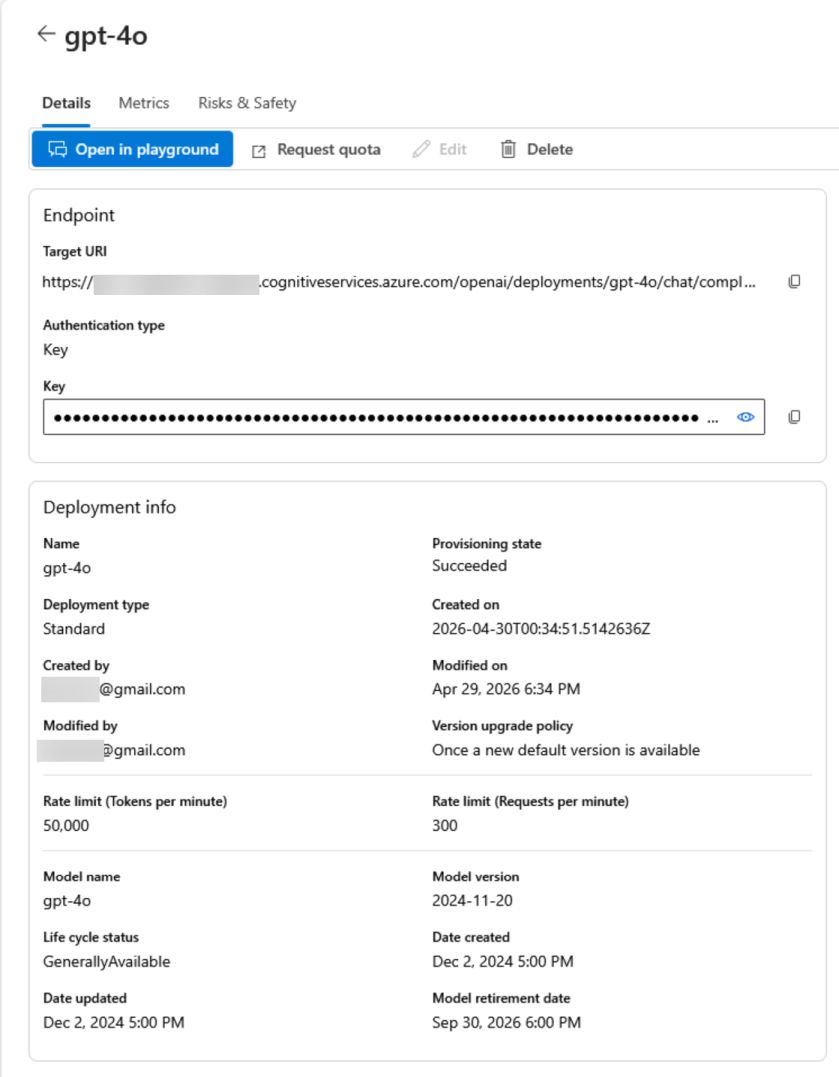Select the Date created value Dec 2, 2024 5:00 PM
This screenshot has height=1077, width=839.
click(x=502, y=962)
